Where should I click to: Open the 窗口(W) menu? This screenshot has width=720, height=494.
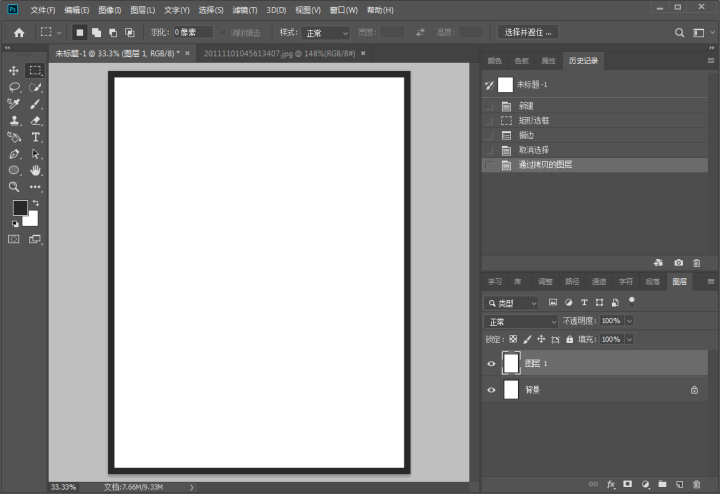point(343,10)
